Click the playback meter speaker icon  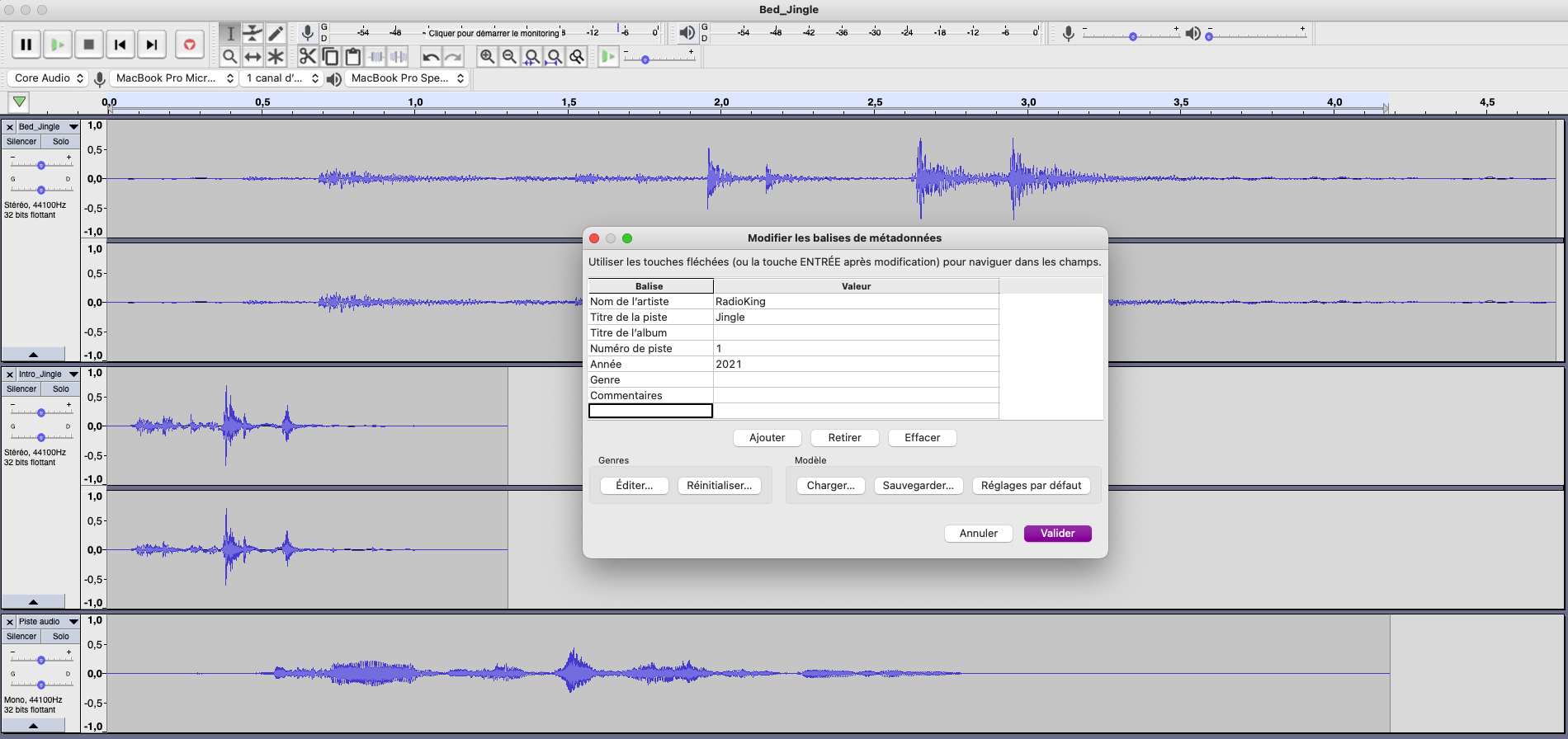tap(687, 33)
